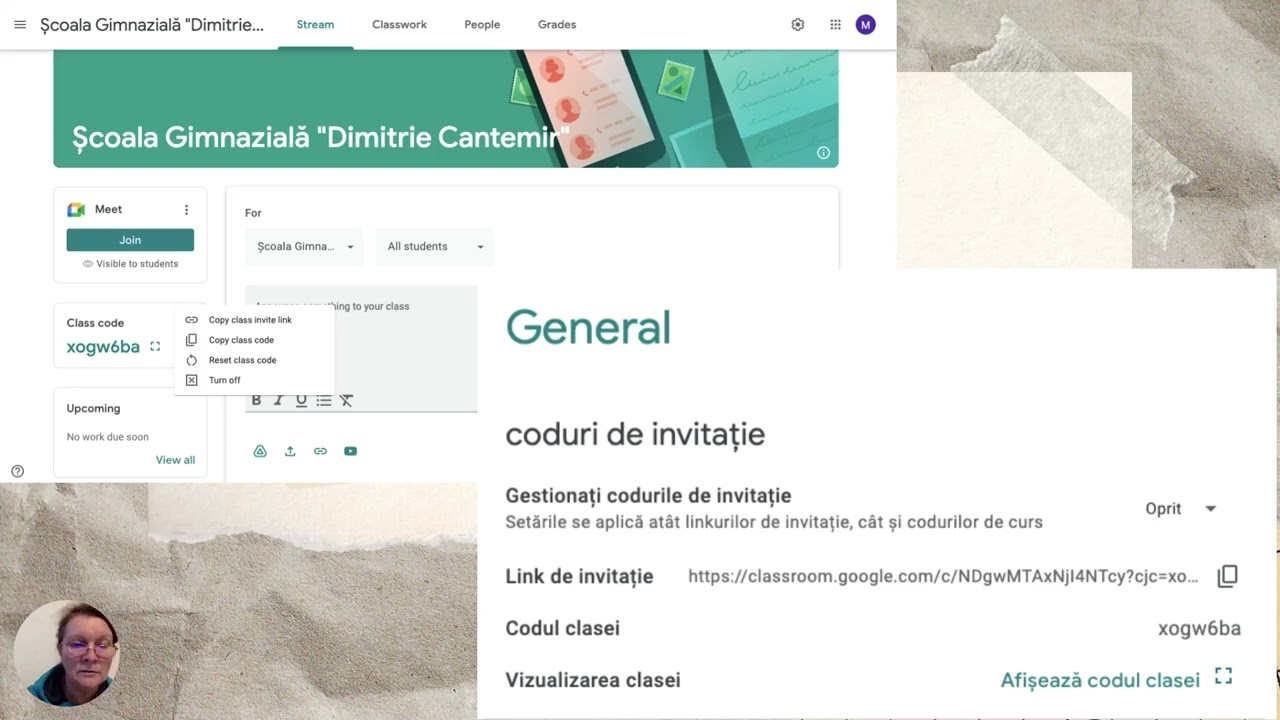Open class settings gear icon
This screenshot has height=720, width=1280.
798,25
